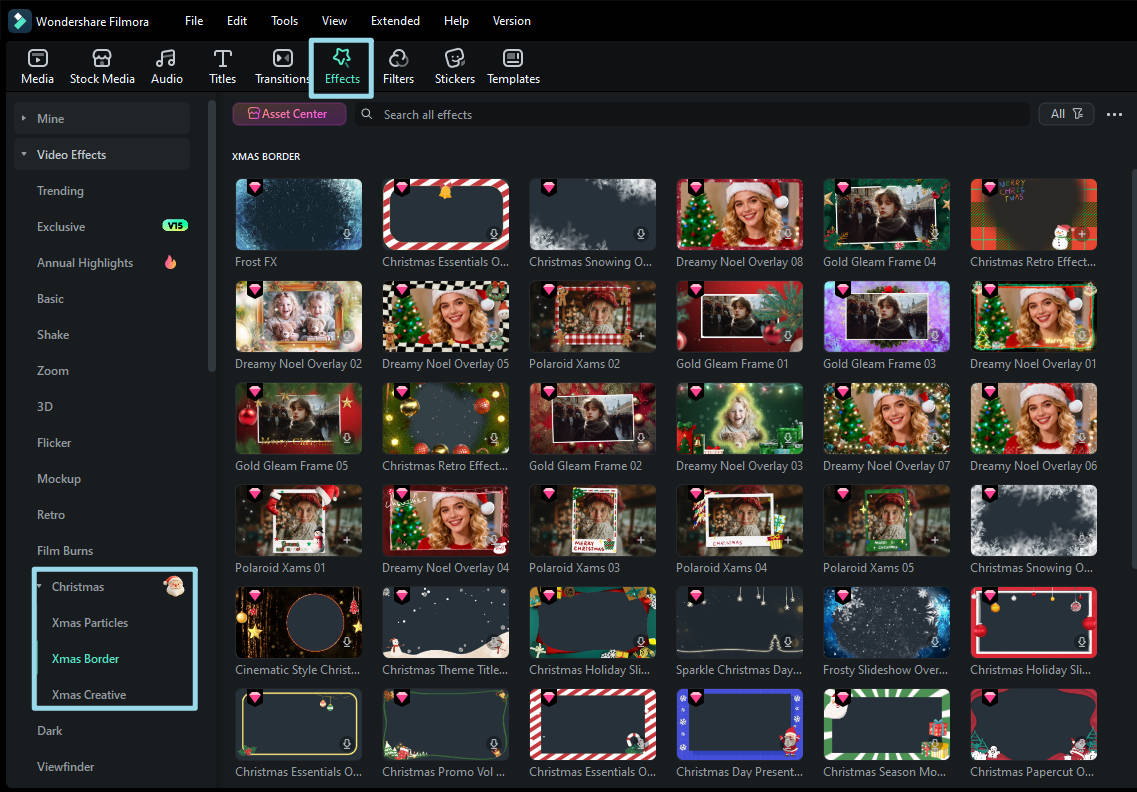Select the Dreamy Noel Overlay 02 thumbnail

click(299, 317)
